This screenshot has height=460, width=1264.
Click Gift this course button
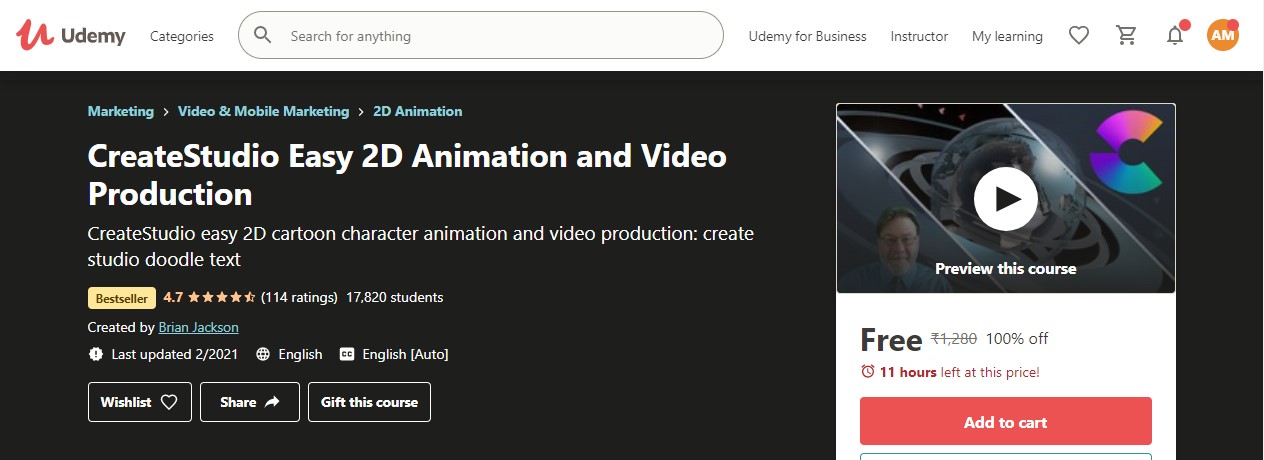pyautogui.click(x=369, y=402)
